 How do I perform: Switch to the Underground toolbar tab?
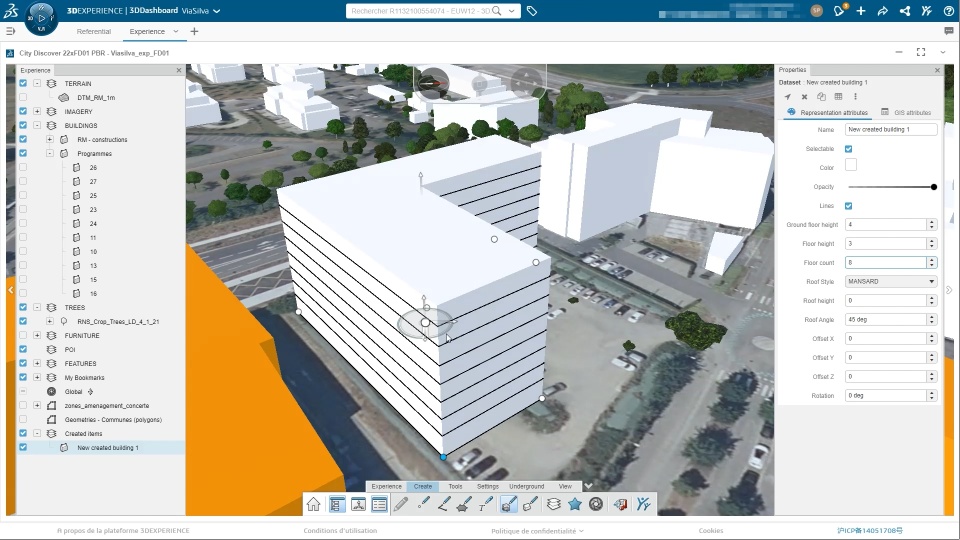pos(527,486)
